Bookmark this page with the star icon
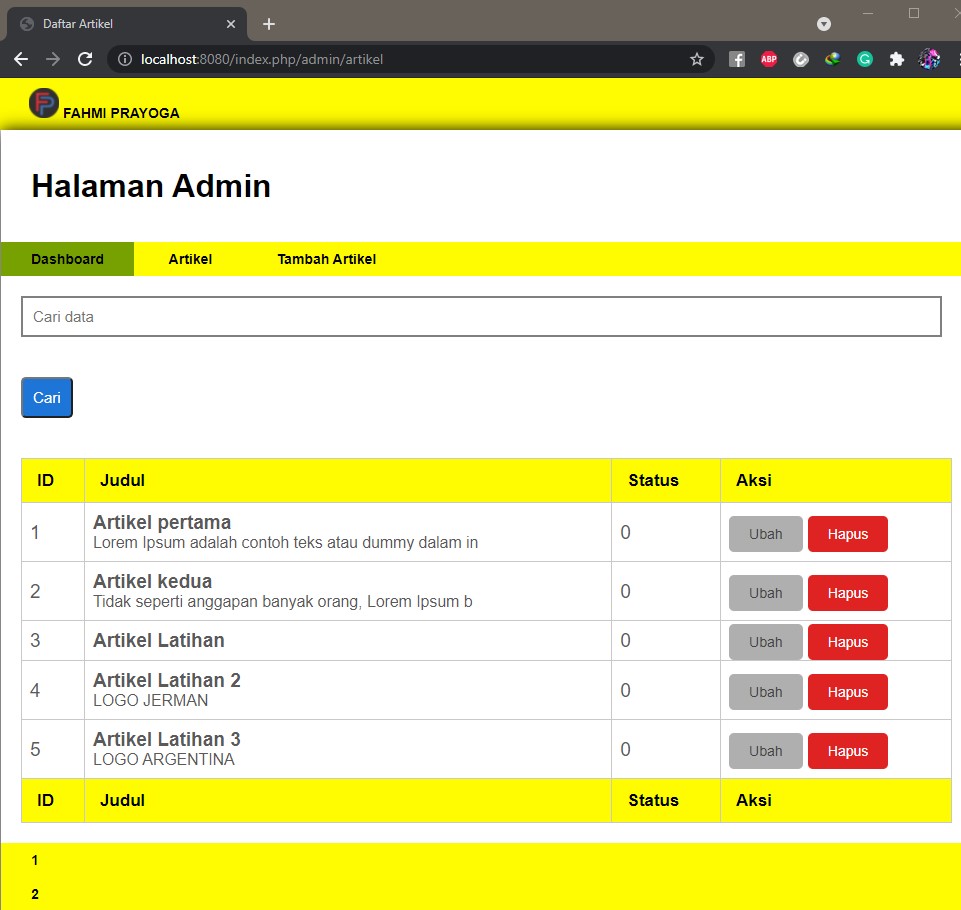The width and height of the screenshot is (961, 910). click(x=696, y=59)
